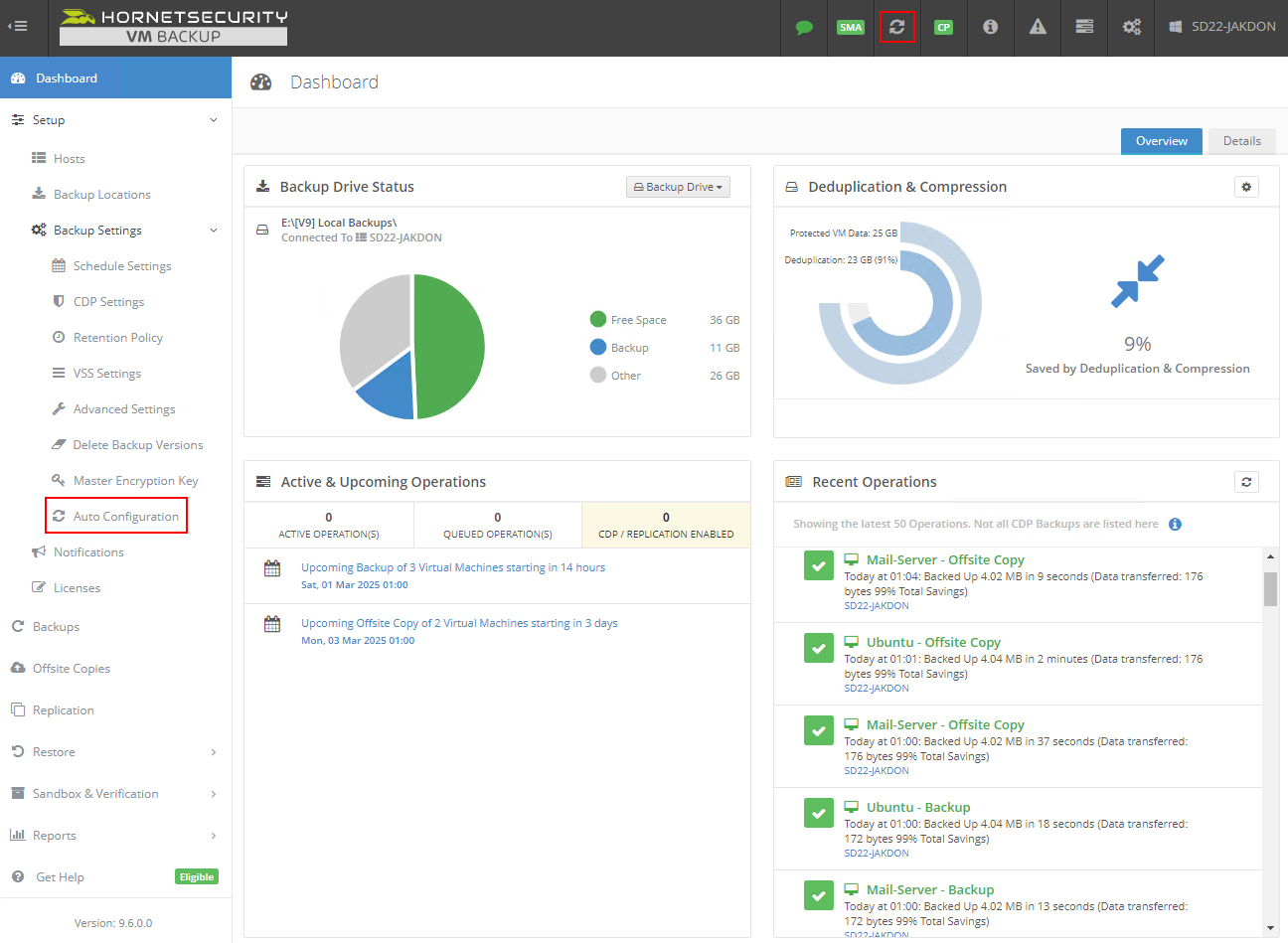This screenshot has width=1288, height=943.
Task: Expand the Reports menu
Action: [x=115, y=836]
